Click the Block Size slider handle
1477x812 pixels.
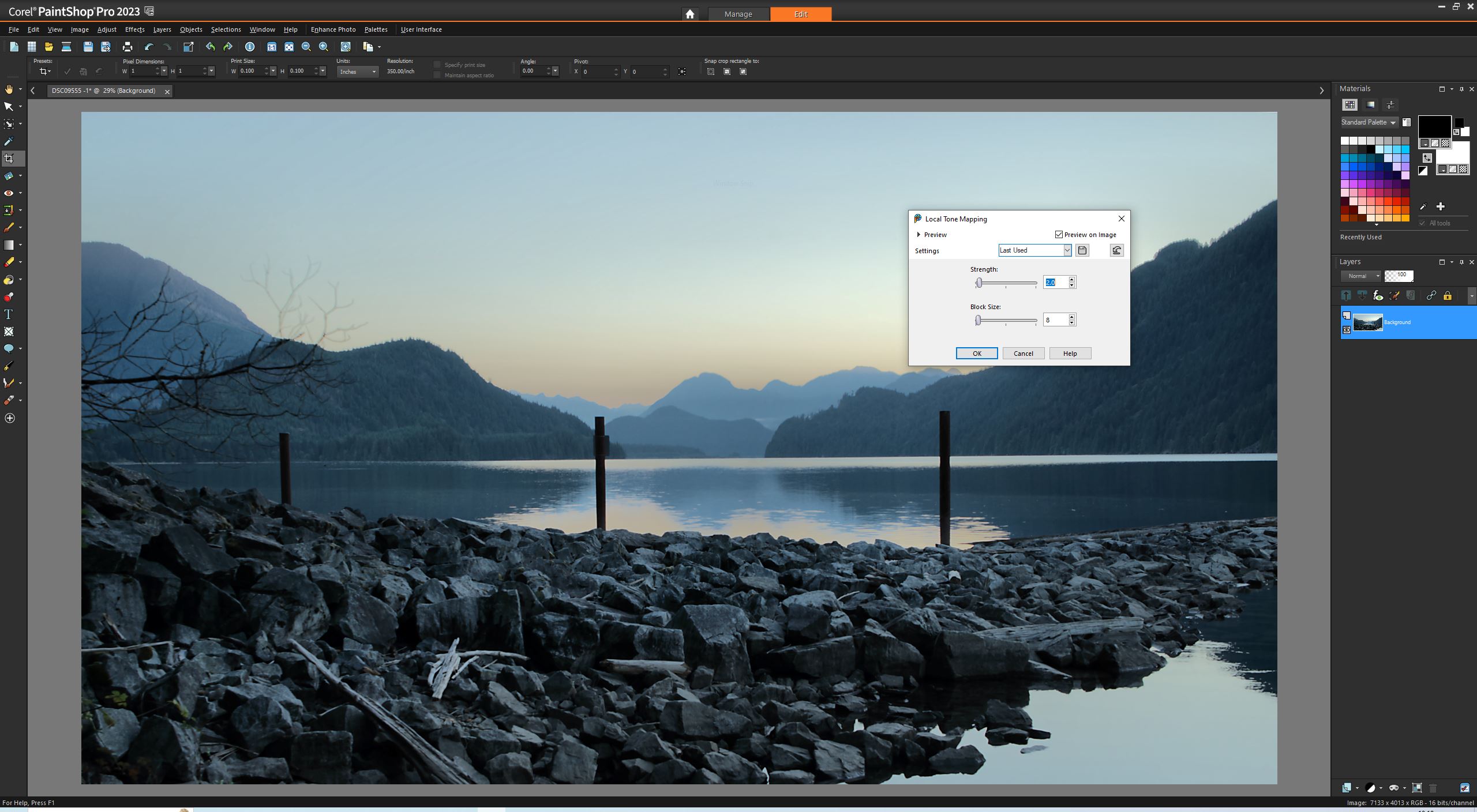(978, 320)
